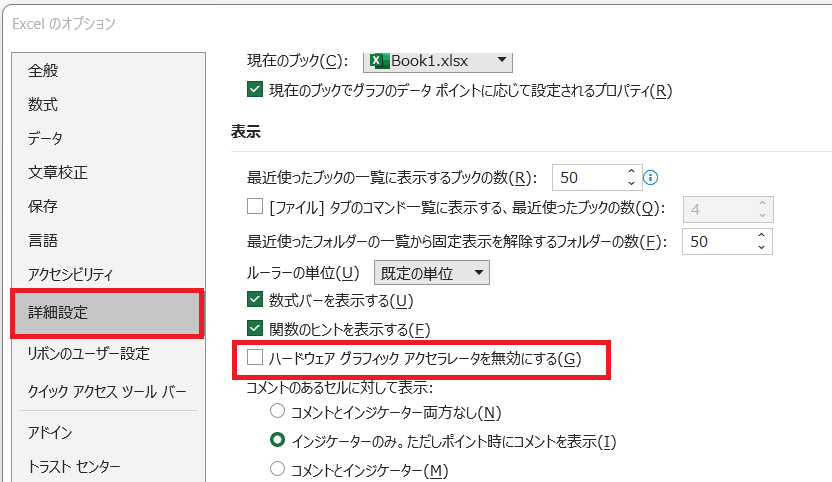The image size is (832, 482).
Task: Select インジケーターのみ radio option
Action: tap(278, 440)
